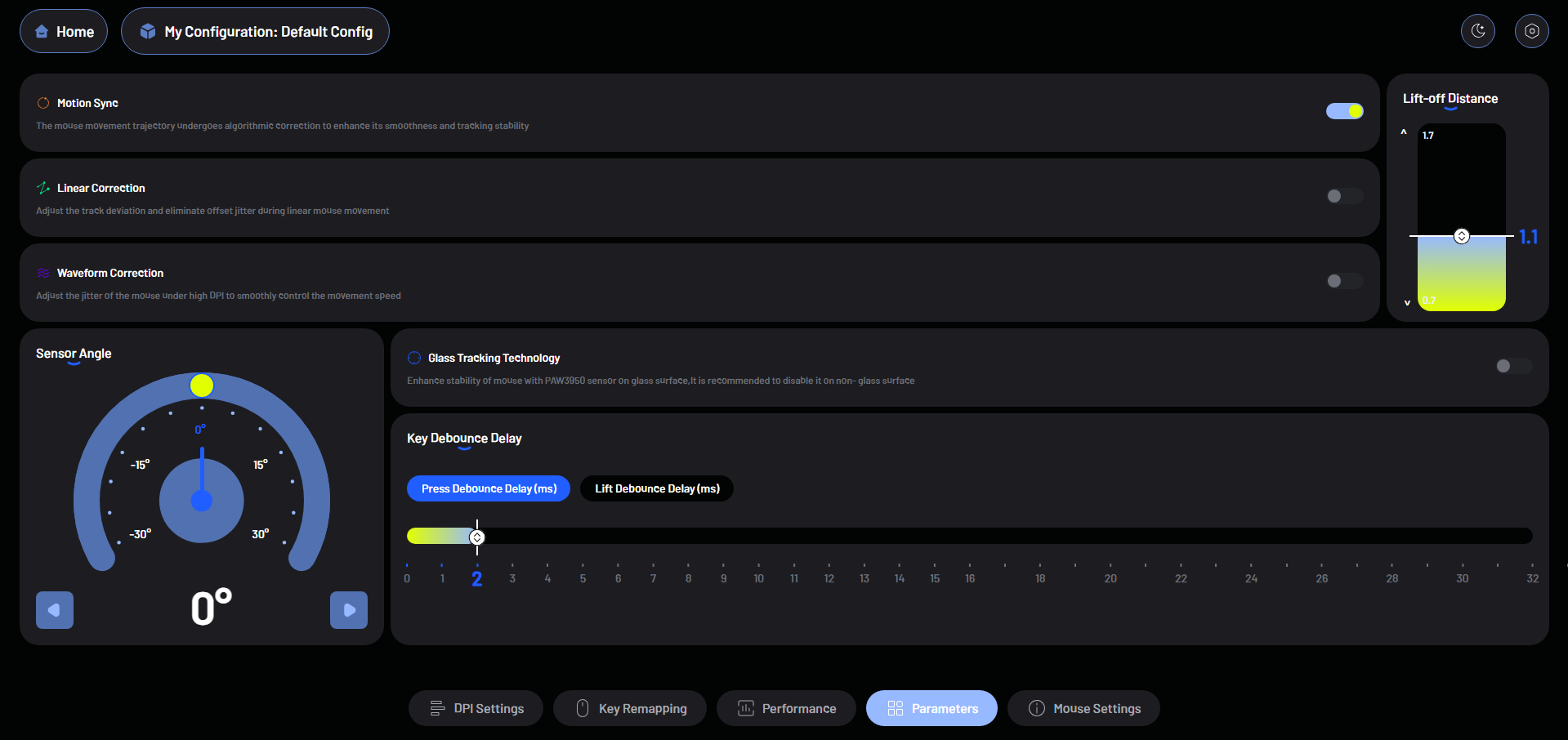Click the Home button
1568x740 pixels.
tap(64, 32)
